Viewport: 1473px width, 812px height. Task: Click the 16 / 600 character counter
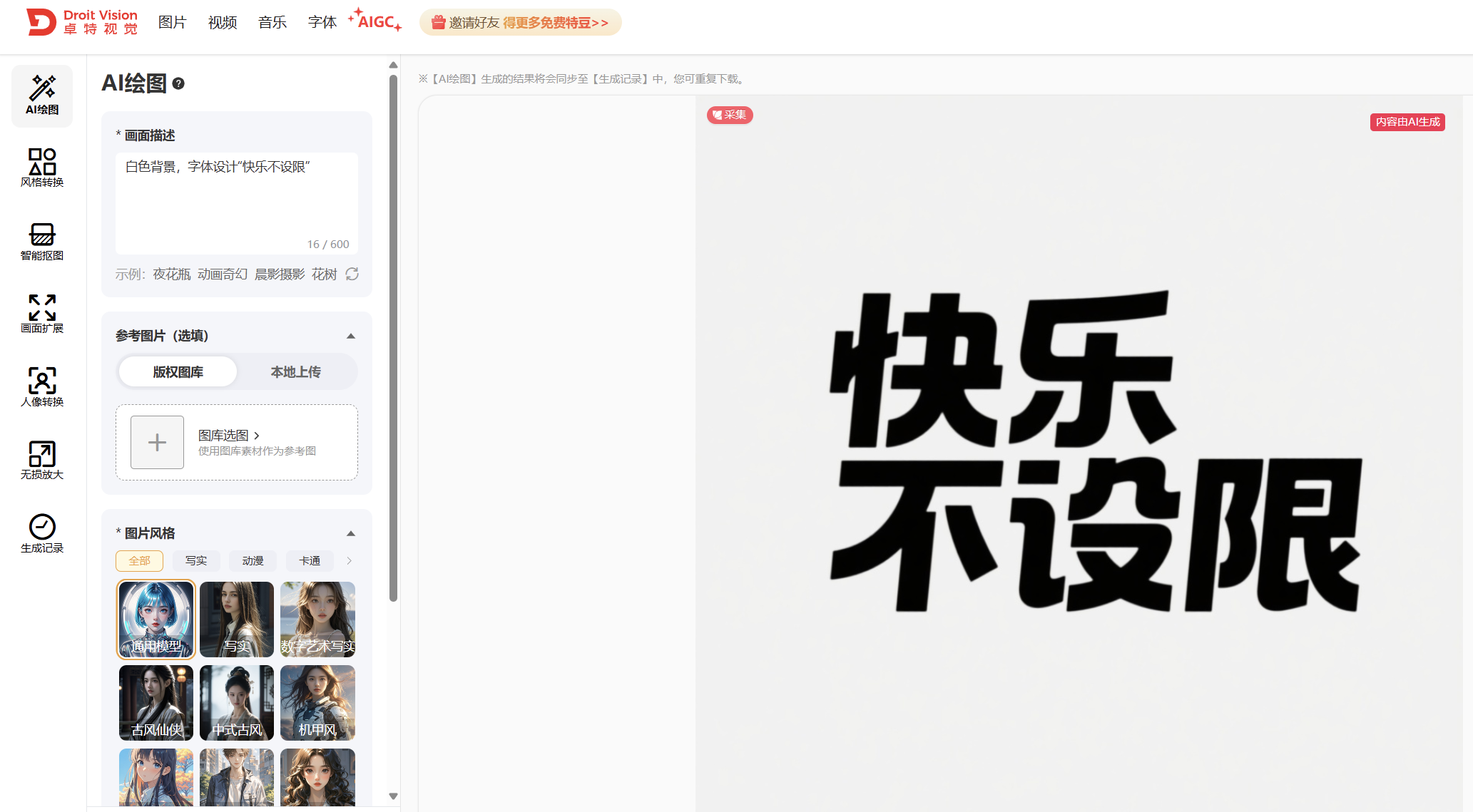click(x=328, y=244)
